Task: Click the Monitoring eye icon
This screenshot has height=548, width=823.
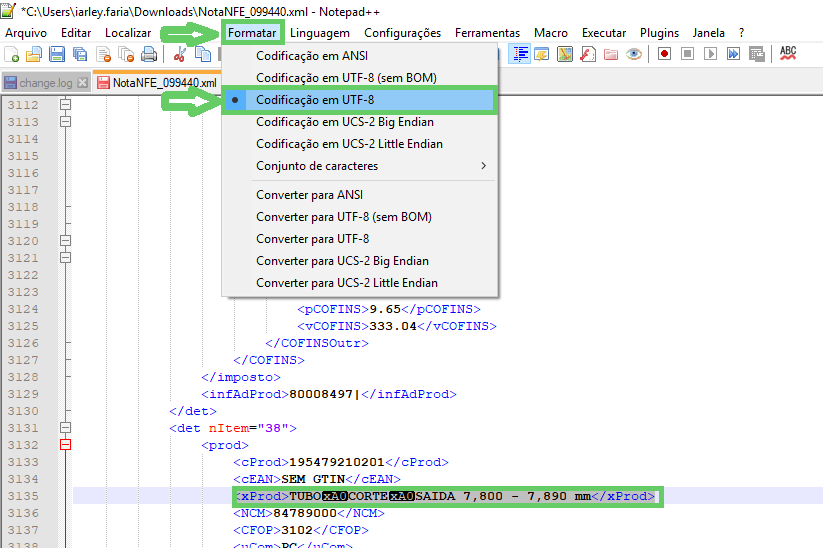Action: click(633, 54)
